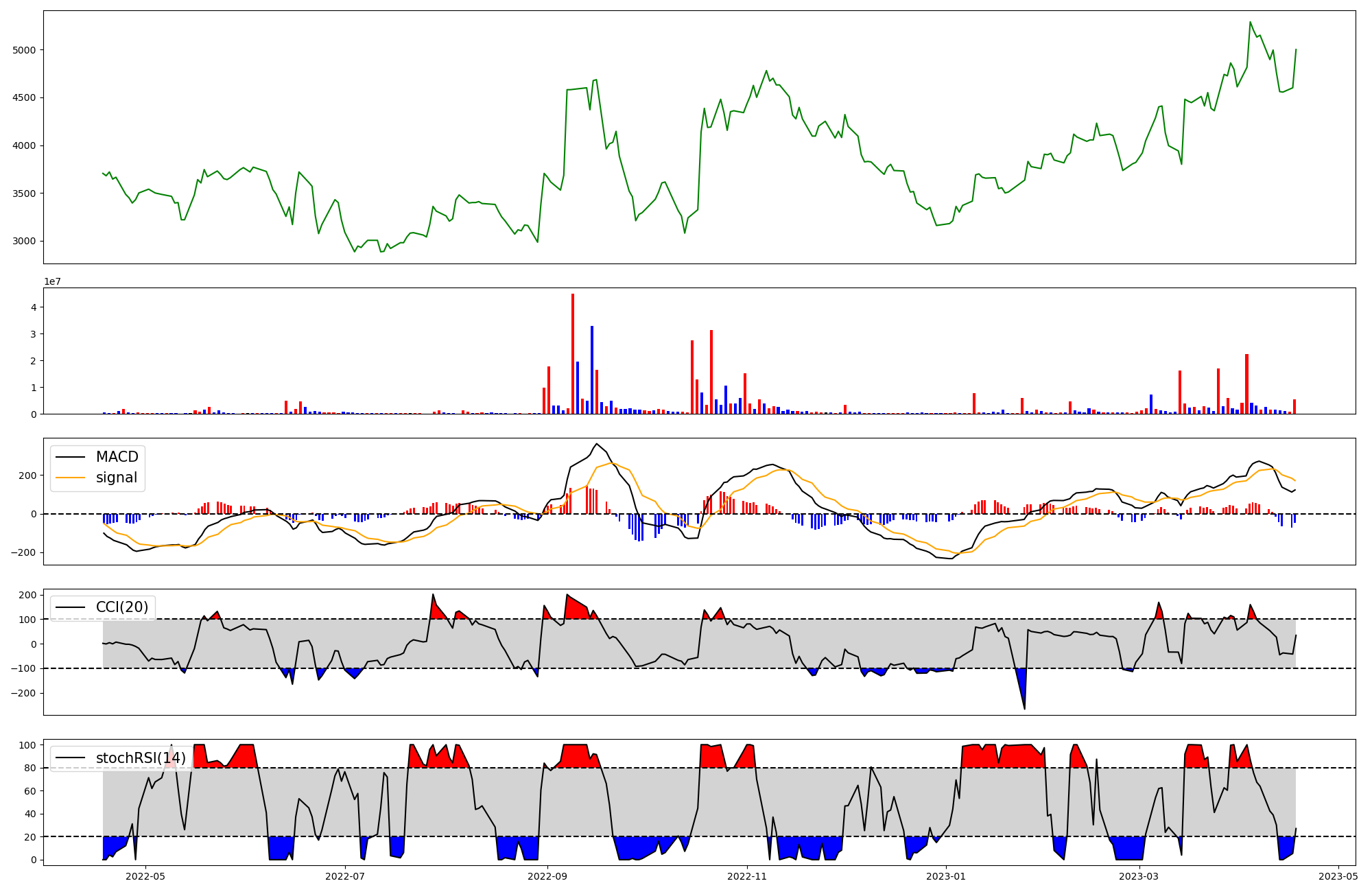The height and width of the screenshot is (892, 1372).
Task: Click the stochRSI(14) legend entry
Action: click(x=141, y=758)
